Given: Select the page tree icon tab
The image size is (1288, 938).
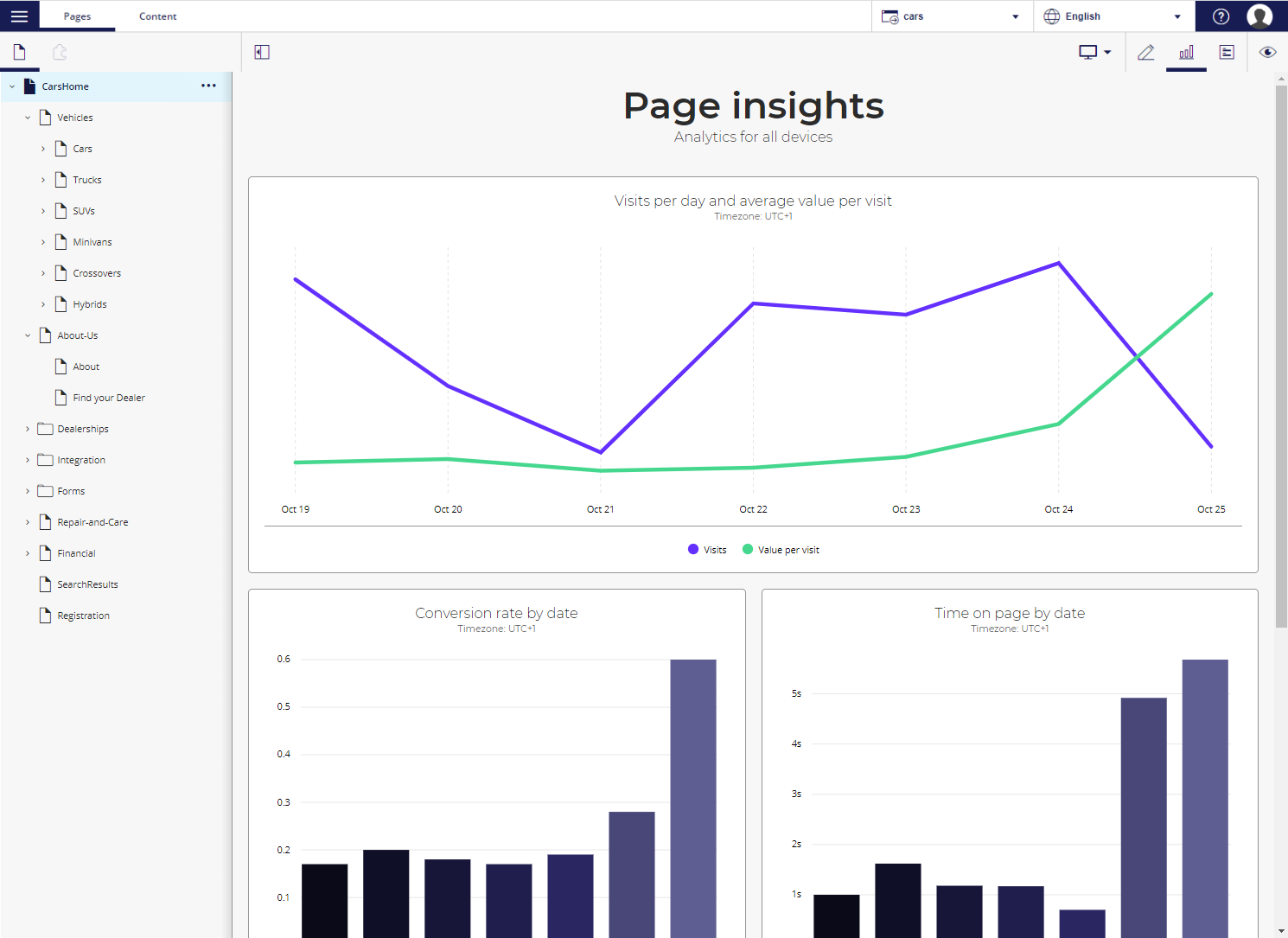Looking at the screenshot, I should pyautogui.click(x=19, y=52).
